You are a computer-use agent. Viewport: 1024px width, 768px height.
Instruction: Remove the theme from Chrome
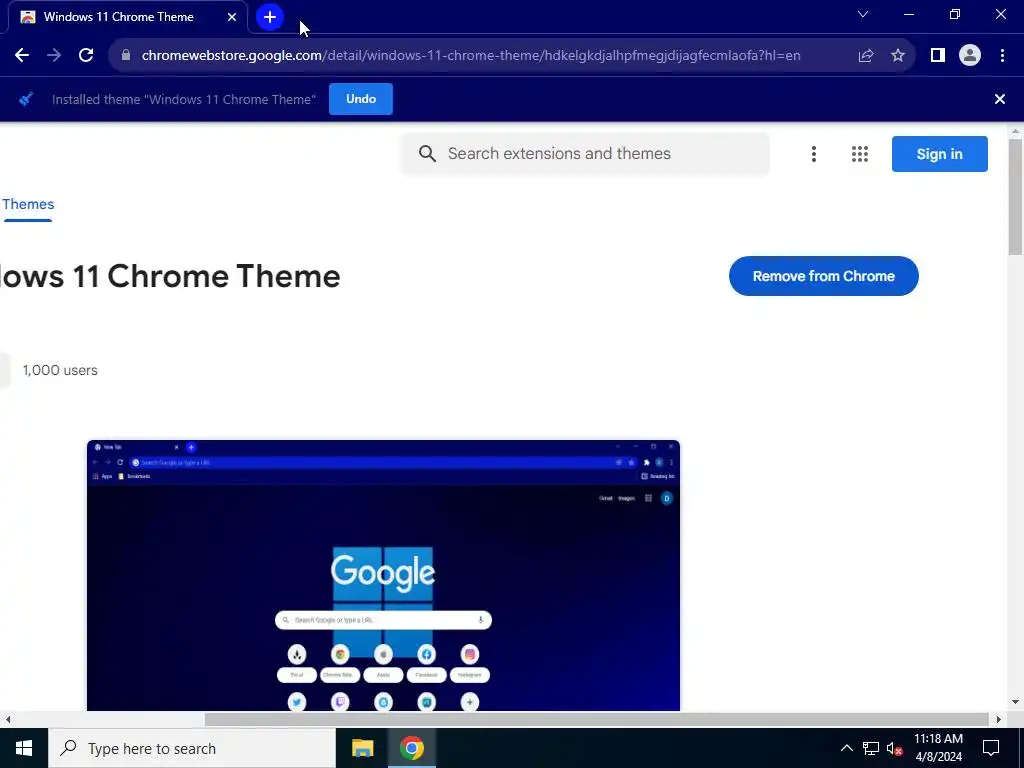point(824,276)
